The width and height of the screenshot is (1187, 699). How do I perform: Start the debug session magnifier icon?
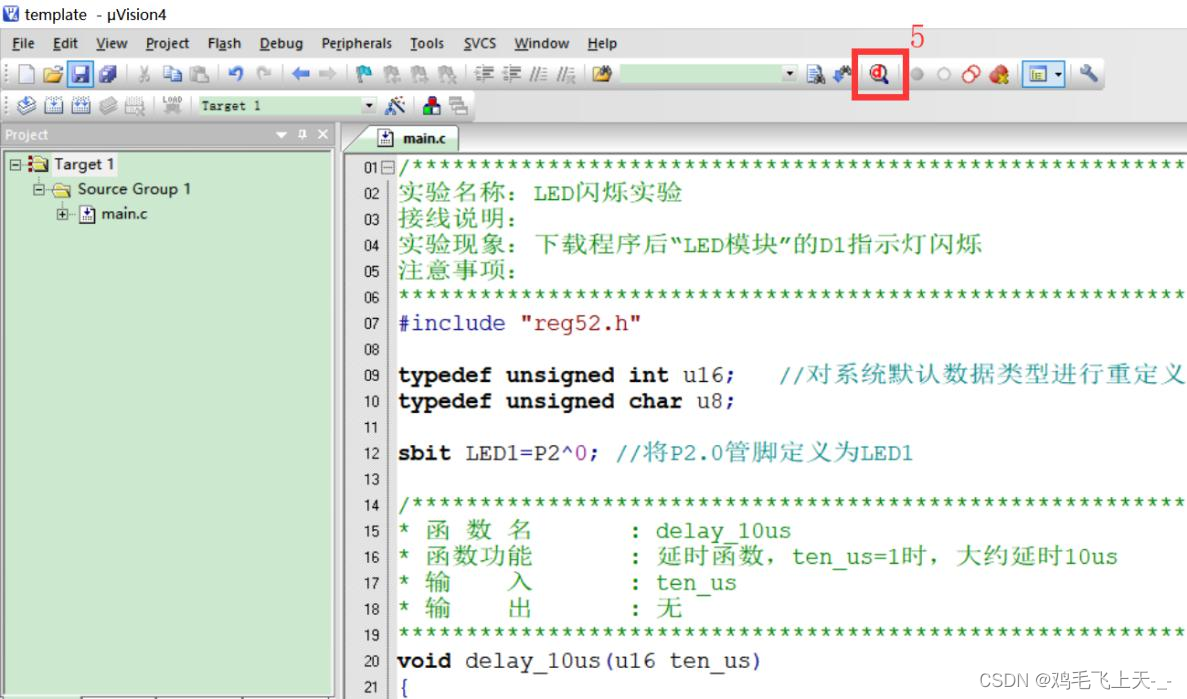coord(879,74)
